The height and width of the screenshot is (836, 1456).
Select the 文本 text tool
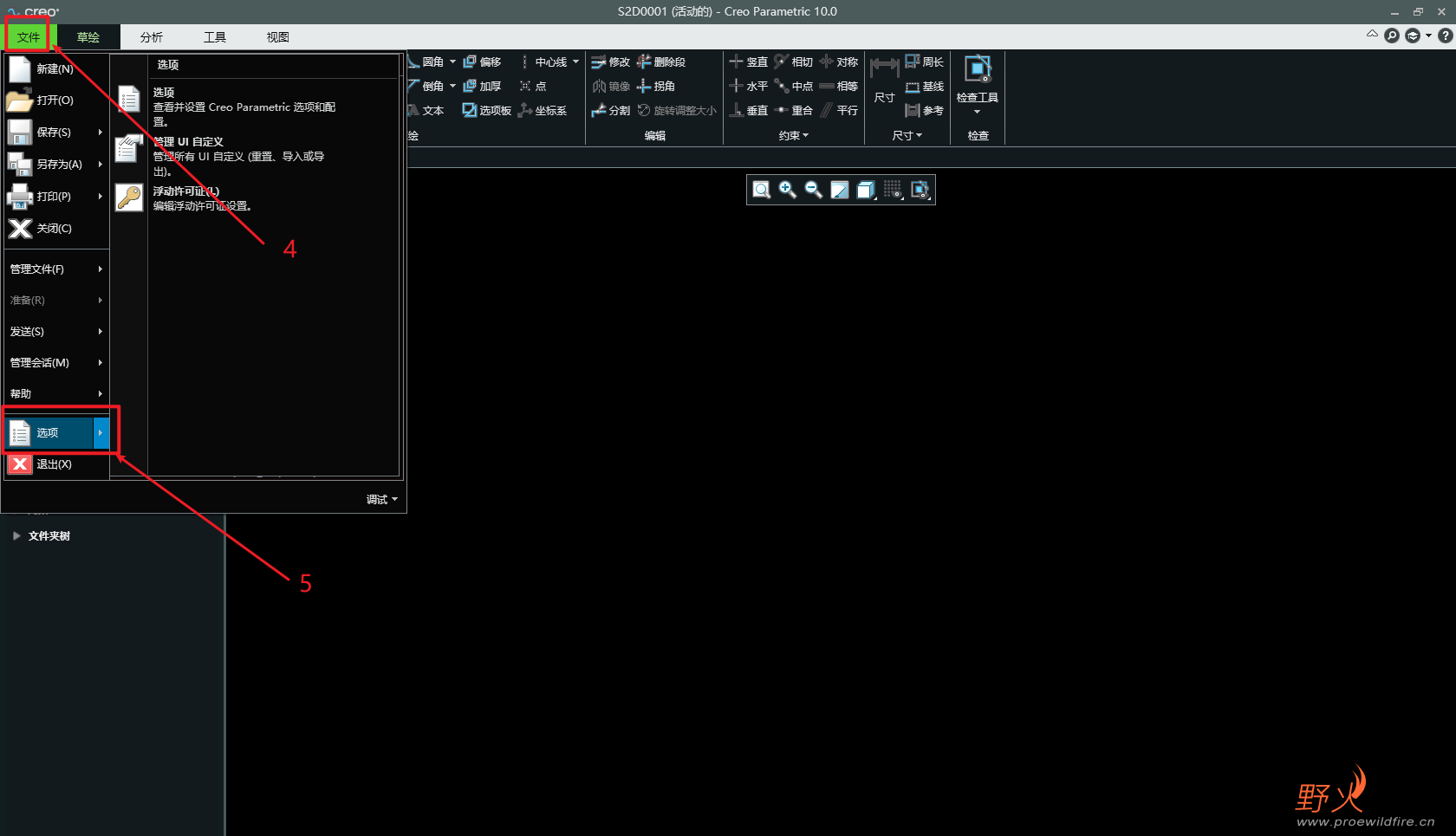pos(427,111)
